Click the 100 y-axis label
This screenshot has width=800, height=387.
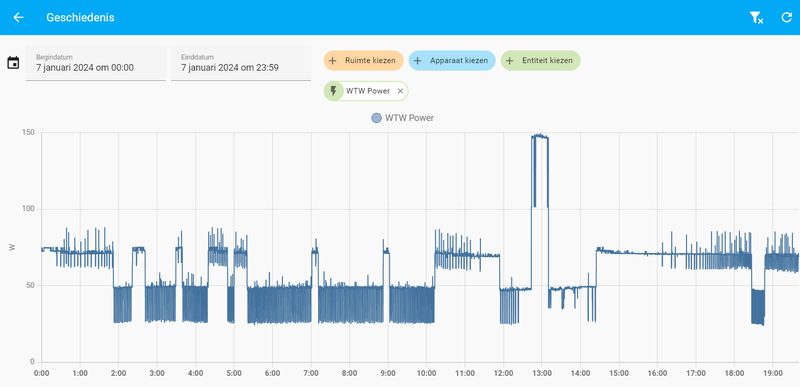[x=28, y=209]
